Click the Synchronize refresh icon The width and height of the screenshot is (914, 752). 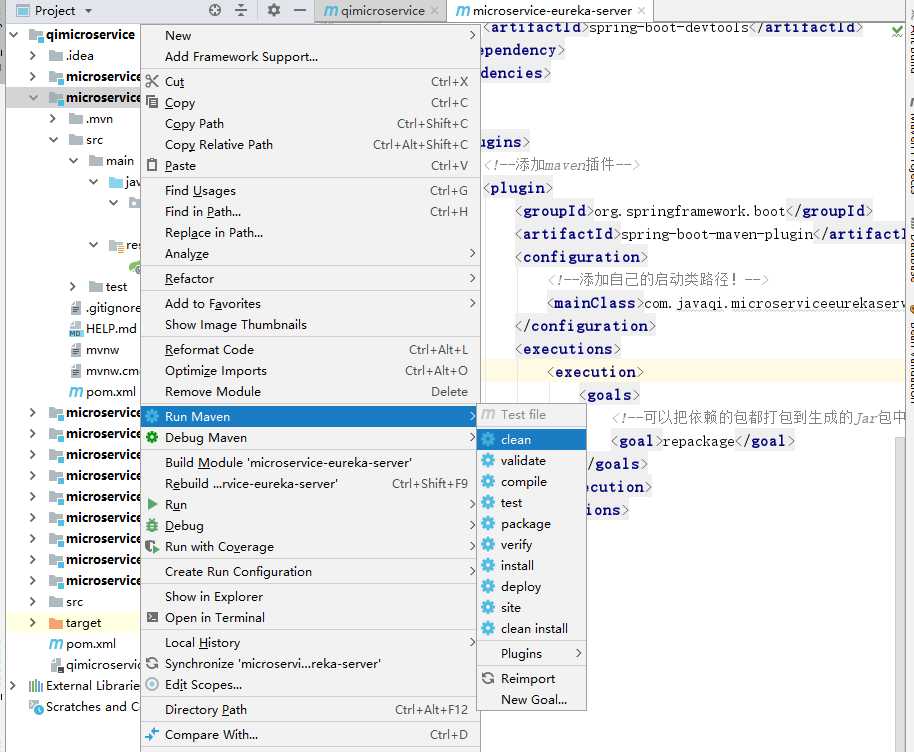(152, 663)
